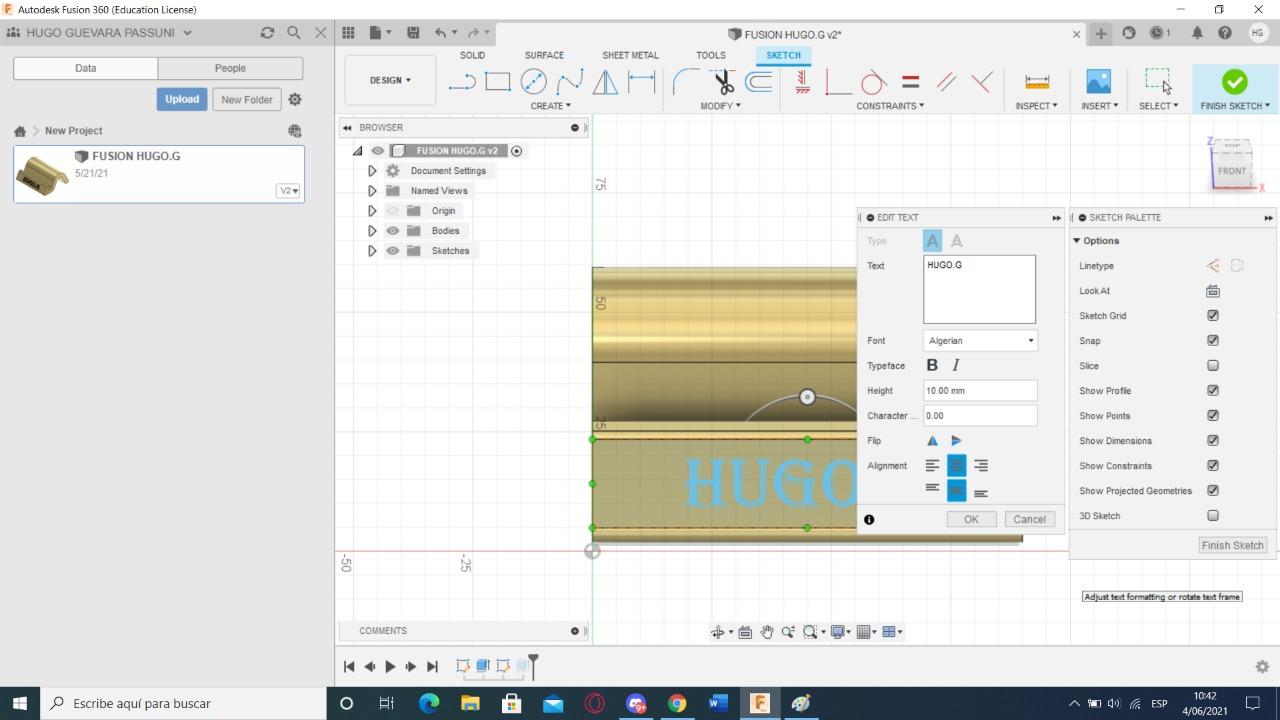Open notifications bell
Screen dimensions: 1280x720
pyautogui.click(x=1197, y=33)
